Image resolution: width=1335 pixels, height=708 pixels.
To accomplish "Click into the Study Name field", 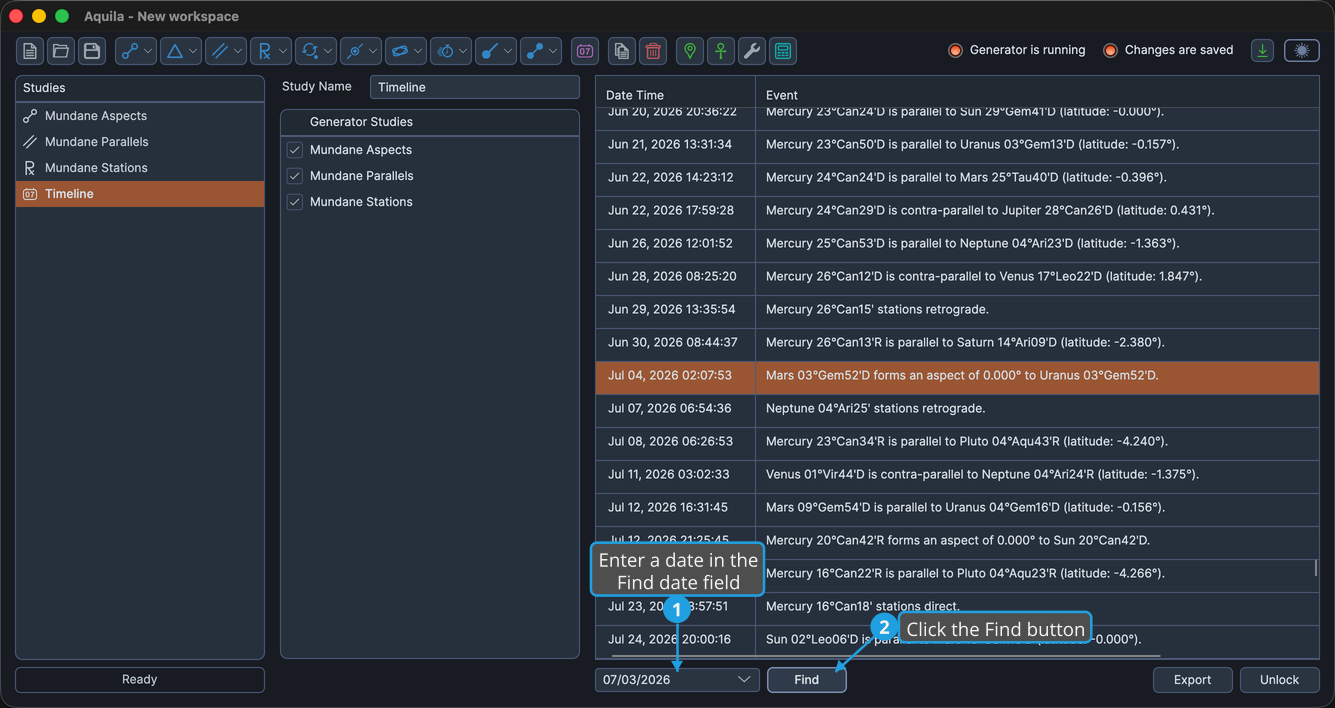I will click(x=475, y=87).
